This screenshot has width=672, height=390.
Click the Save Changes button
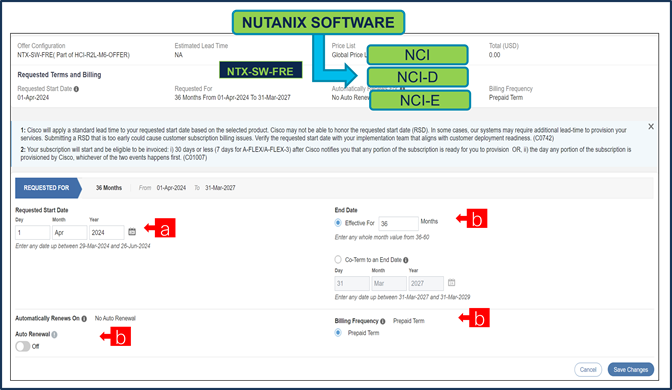pyautogui.click(x=630, y=369)
